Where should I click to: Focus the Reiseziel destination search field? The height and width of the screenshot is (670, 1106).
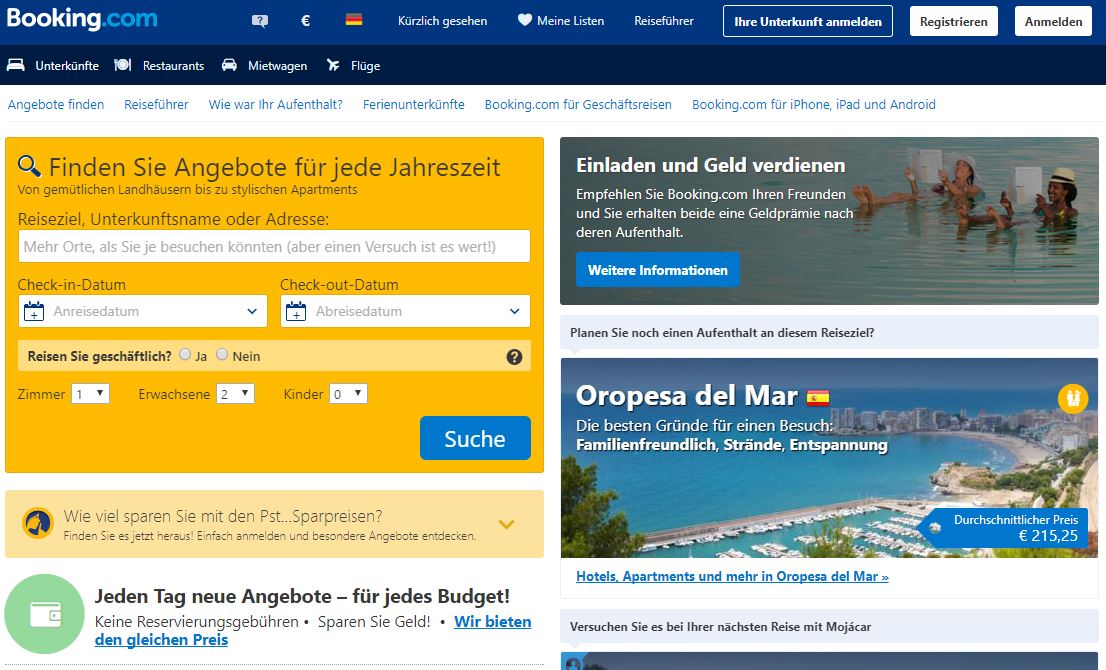coord(274,246)
